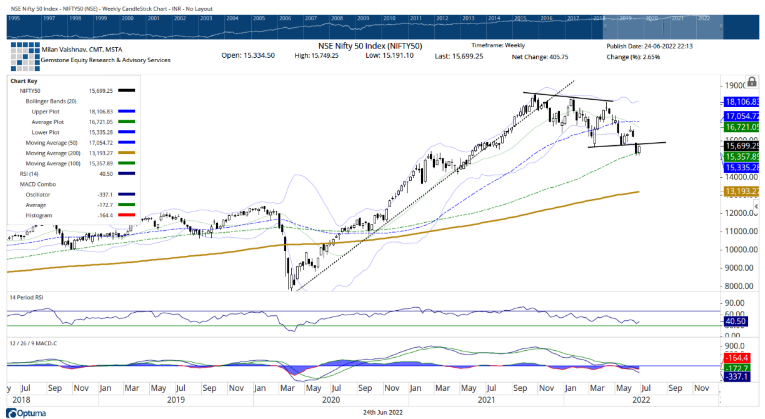Select the Bollinger Bands (20) legend entry
The height and width of the screenshot is (419, 765).
(50, 100)
